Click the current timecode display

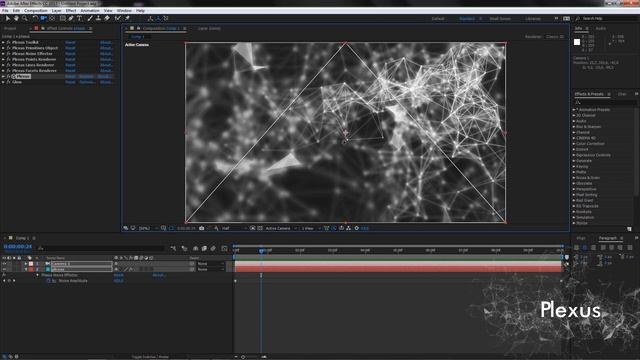pyautogui.click(x=18, y=247)
